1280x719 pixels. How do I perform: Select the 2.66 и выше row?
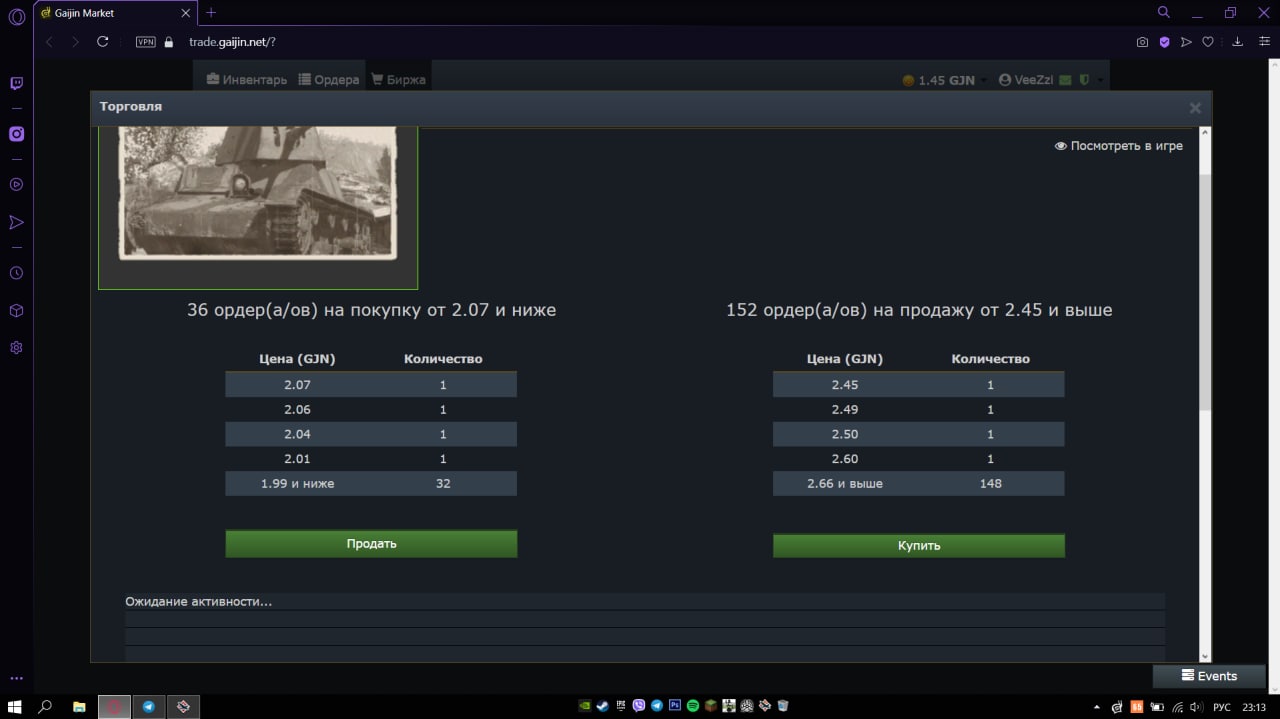click(918, 483)
